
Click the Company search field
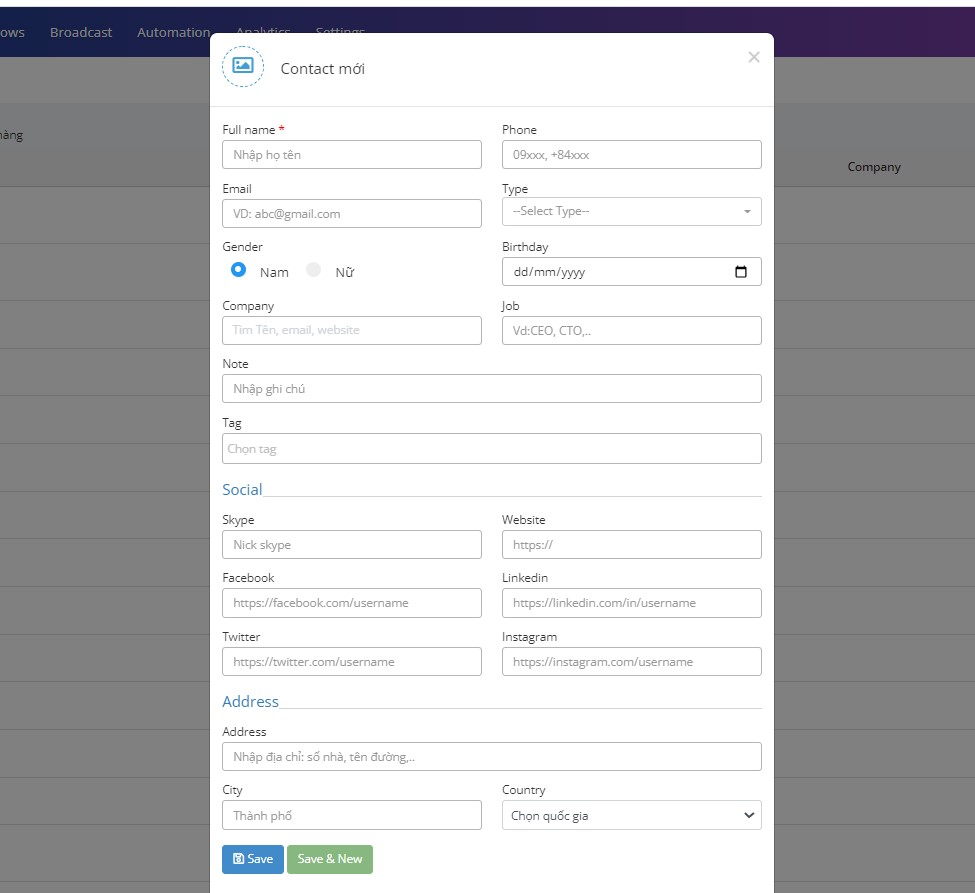coord(351,330)
